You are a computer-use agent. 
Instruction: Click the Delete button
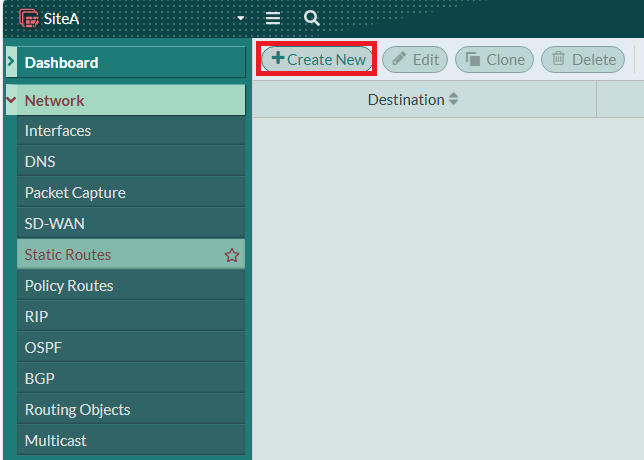point(583,60)
